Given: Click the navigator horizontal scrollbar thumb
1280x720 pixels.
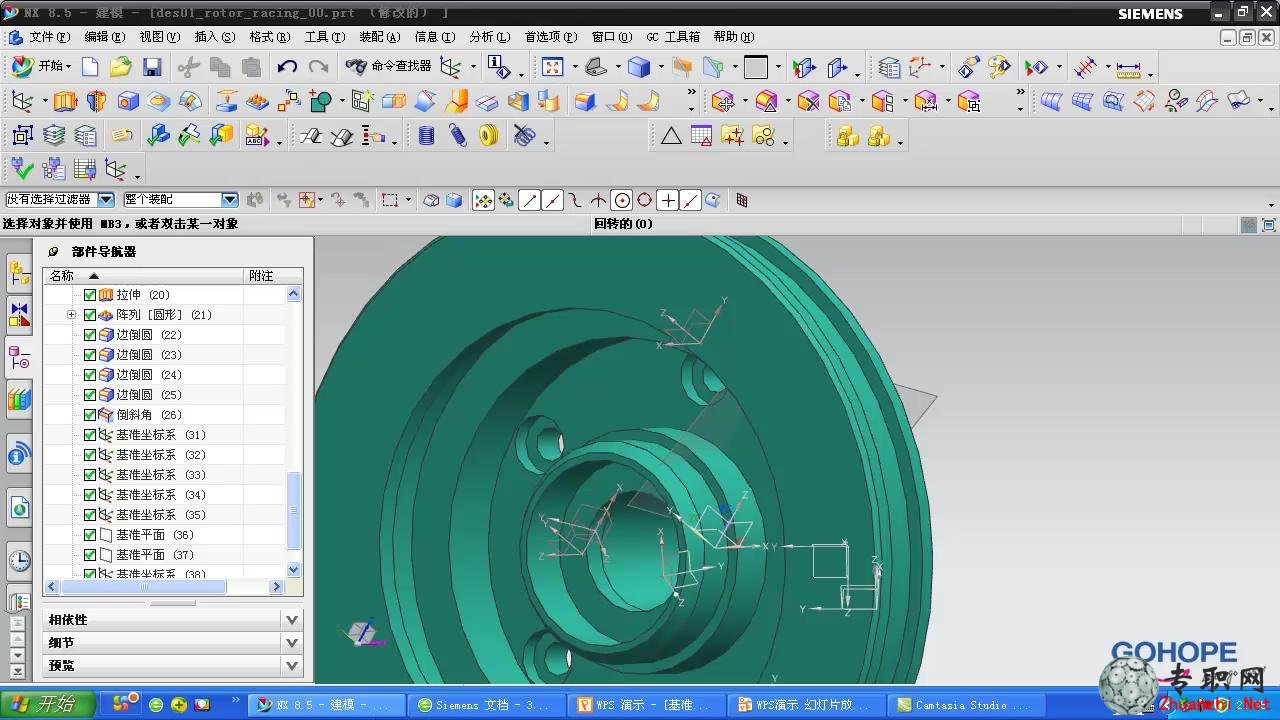Looking at the screenshot, I should click(x=144, y=587).
